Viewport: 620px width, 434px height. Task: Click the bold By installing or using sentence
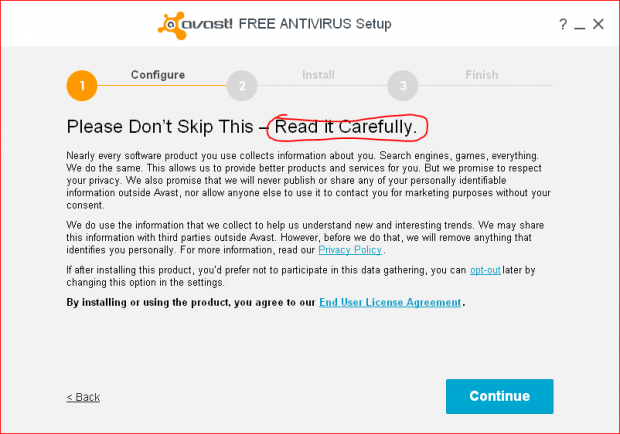point(266,302)
